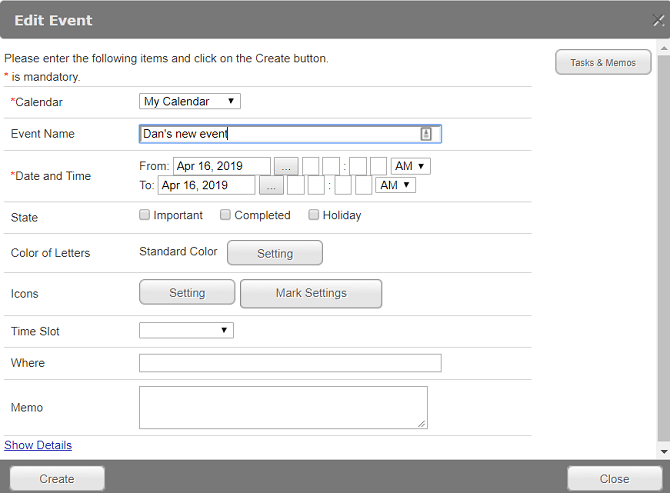Open the From date picker ellipsis button
670x493 pixels.
click(285, 166)
